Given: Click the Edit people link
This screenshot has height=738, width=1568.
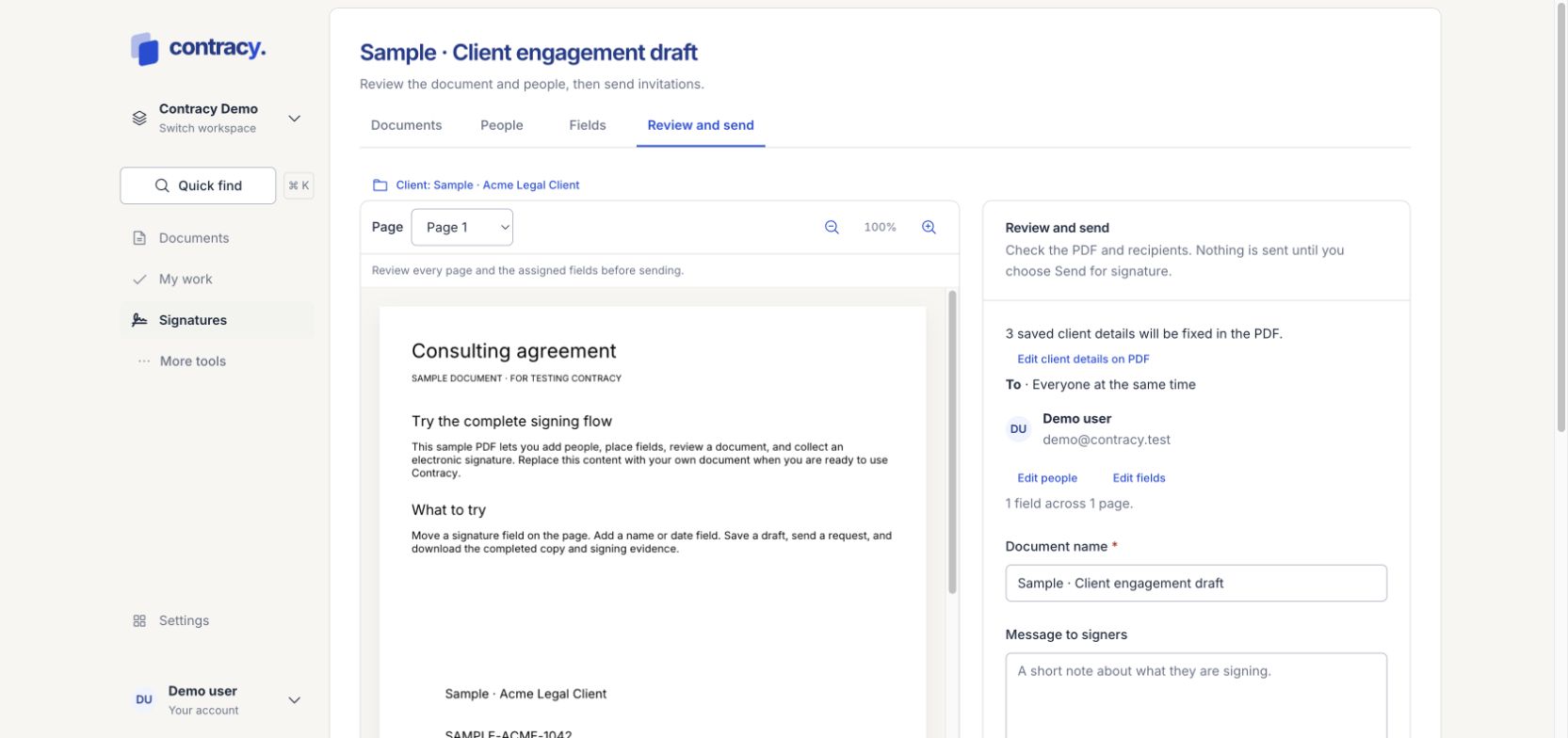Looking at the screenshot, I should [x=1047, y=478].
